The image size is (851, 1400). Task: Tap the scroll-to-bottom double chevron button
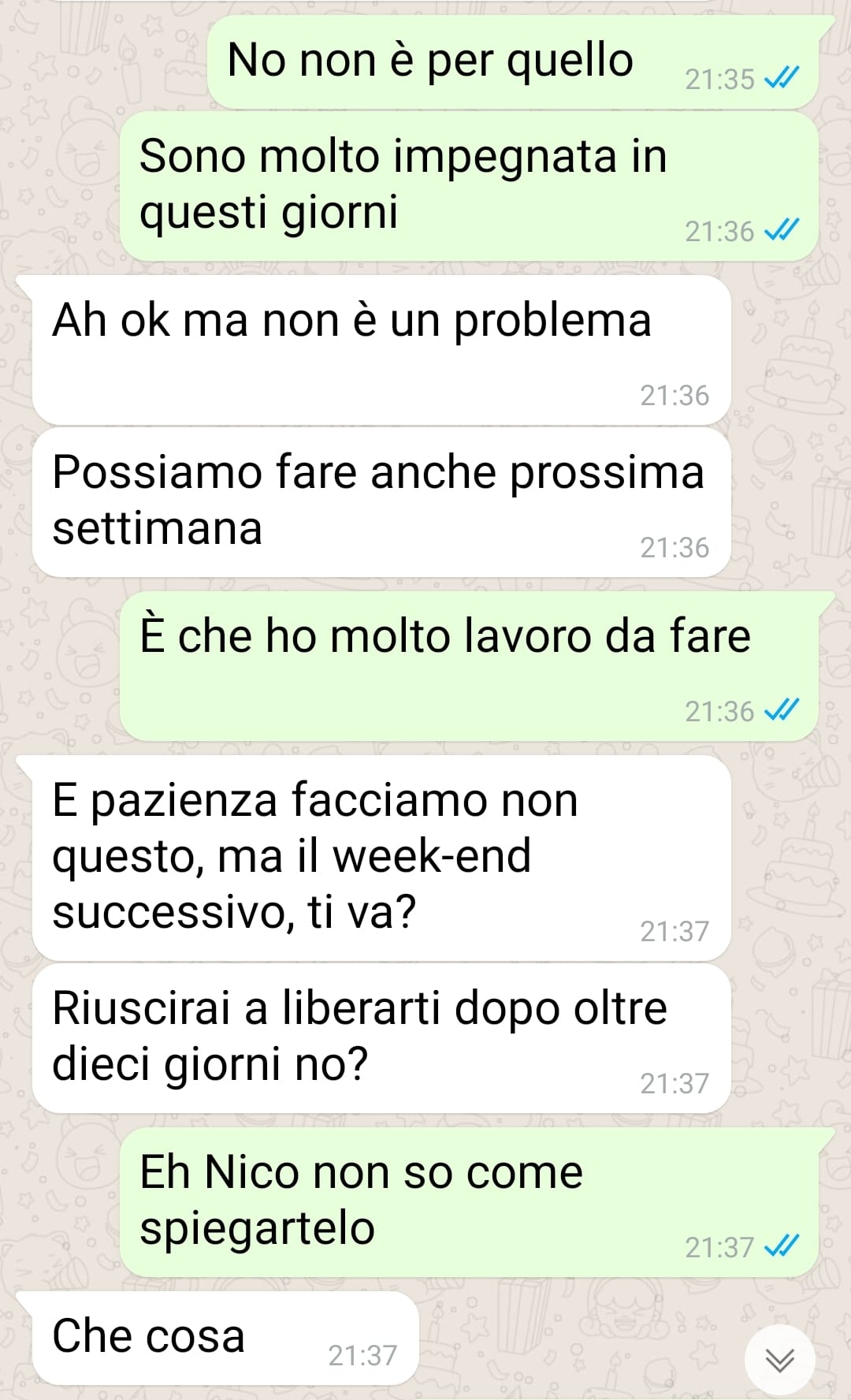point(779,1360)
